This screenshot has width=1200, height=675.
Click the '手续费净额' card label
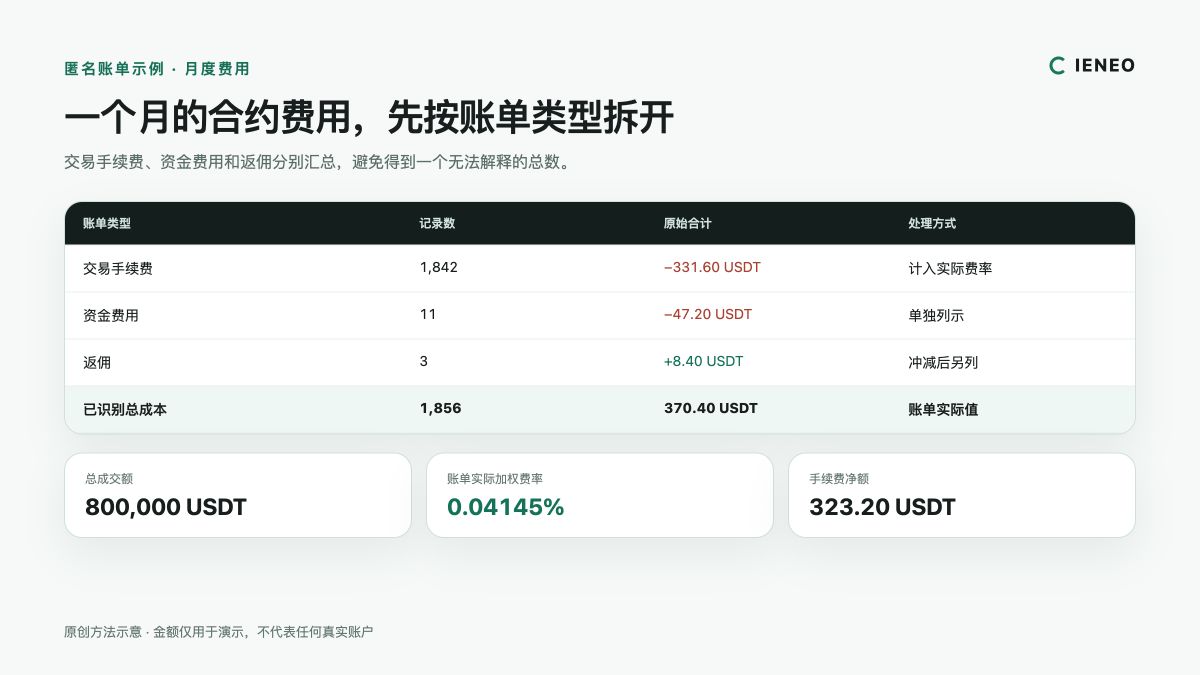pos(839,479)
